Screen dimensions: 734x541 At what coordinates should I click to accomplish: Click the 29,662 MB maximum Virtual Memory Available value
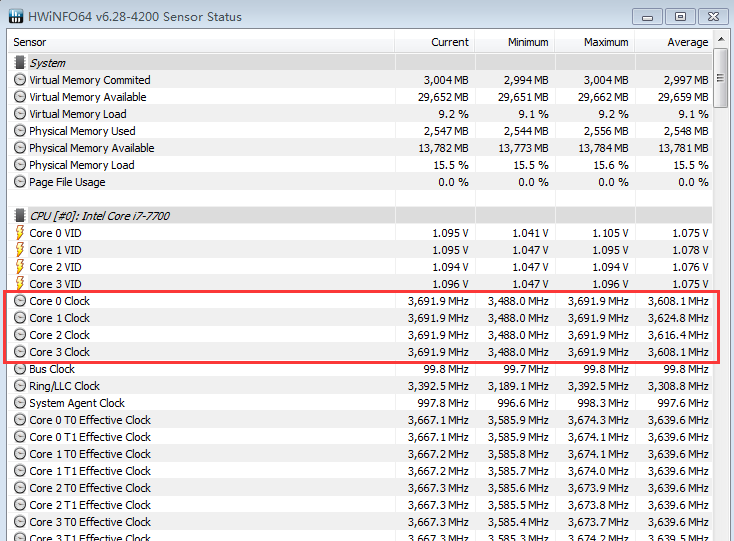603,97
